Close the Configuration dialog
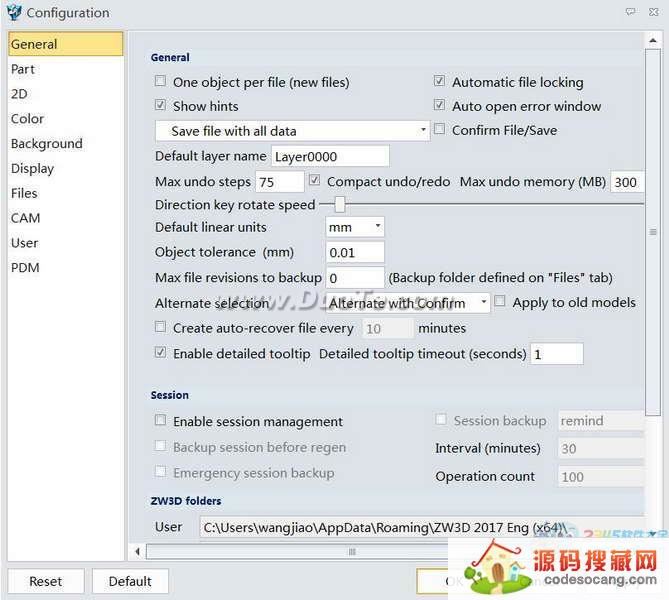 coord(654,13)
